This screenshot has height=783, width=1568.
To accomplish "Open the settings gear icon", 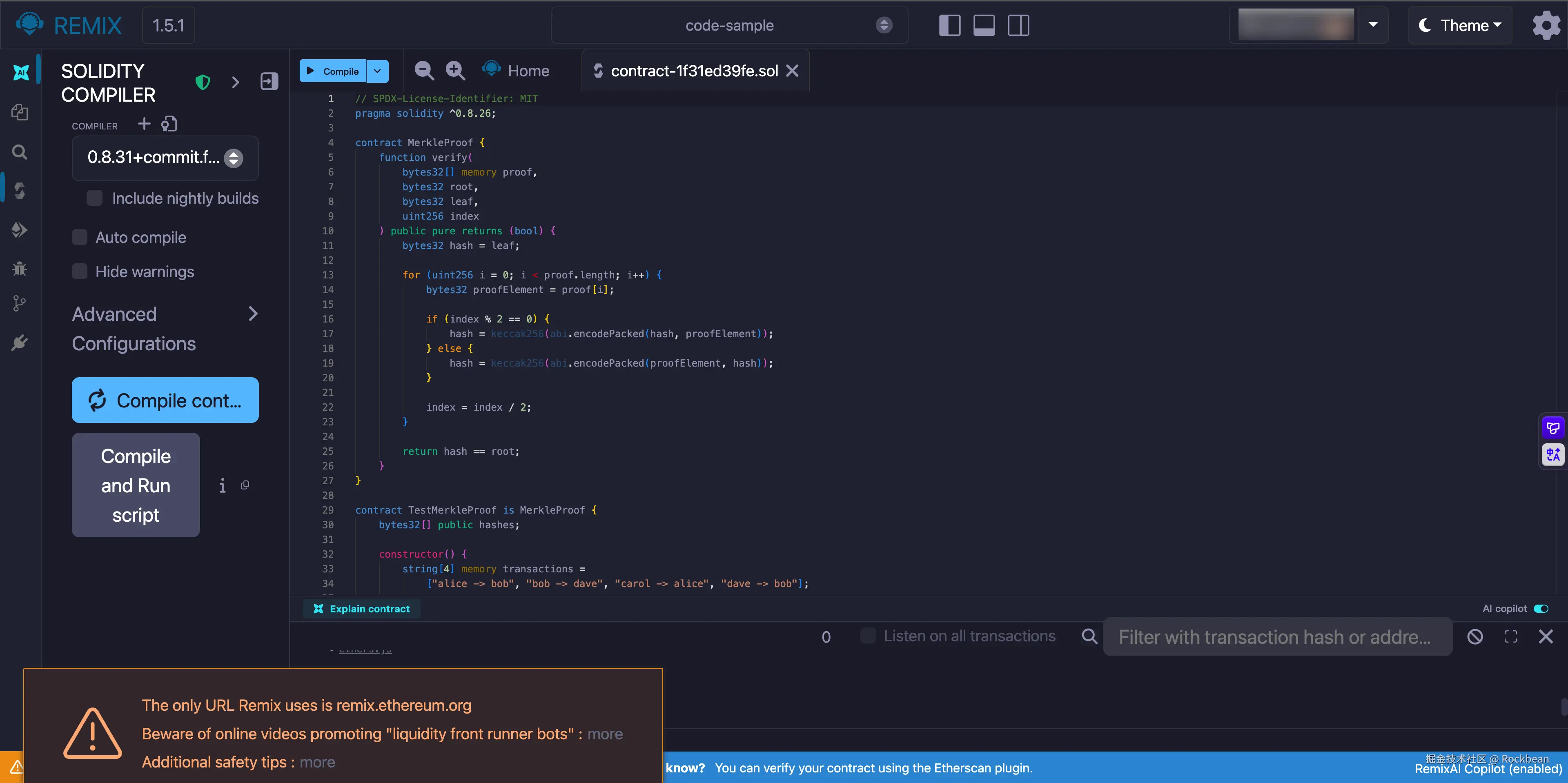I will pos(1546,26).
